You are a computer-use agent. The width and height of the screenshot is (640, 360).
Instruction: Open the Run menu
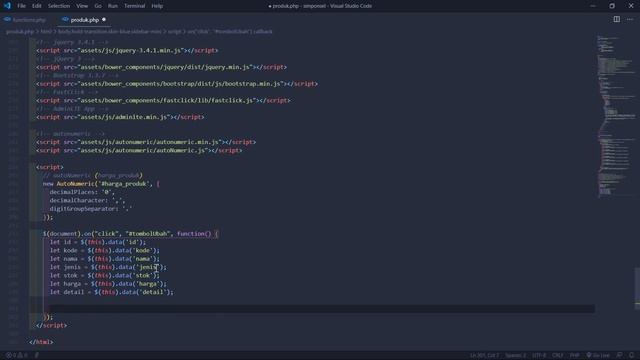pyautogui.click(x=113, y=6)
